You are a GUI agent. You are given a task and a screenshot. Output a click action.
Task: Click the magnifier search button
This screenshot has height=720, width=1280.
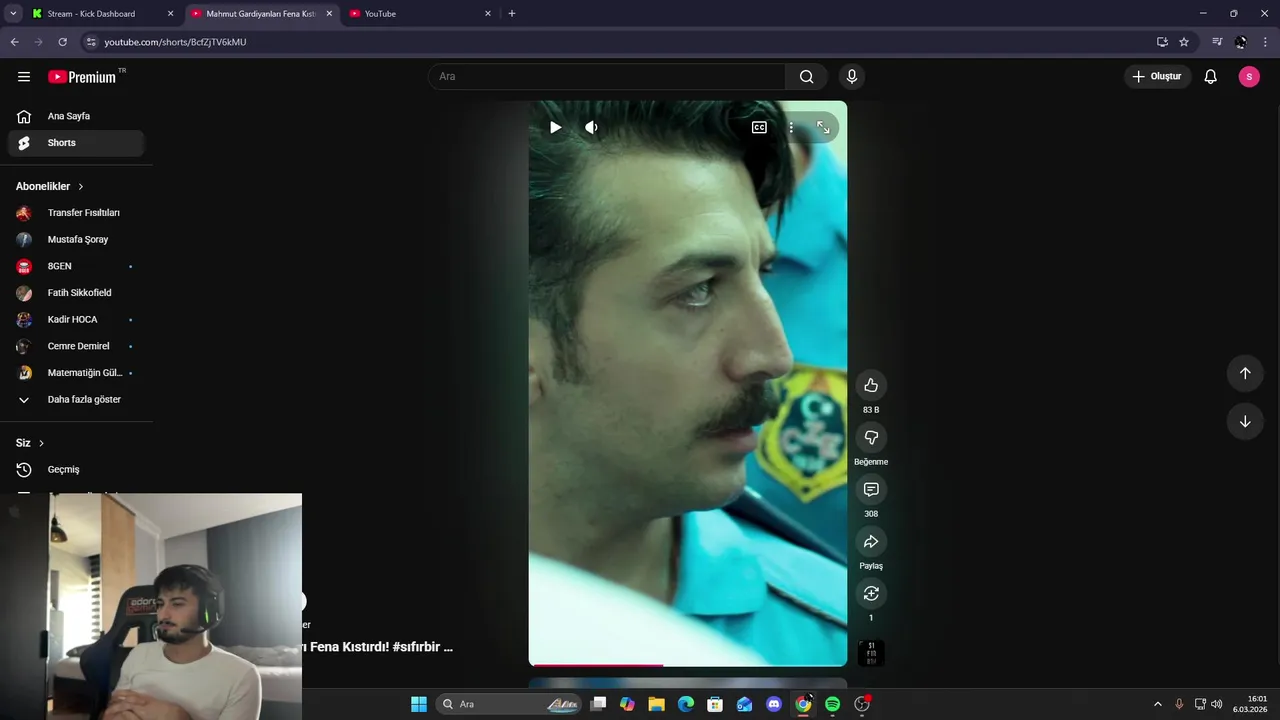coord(807,76)
